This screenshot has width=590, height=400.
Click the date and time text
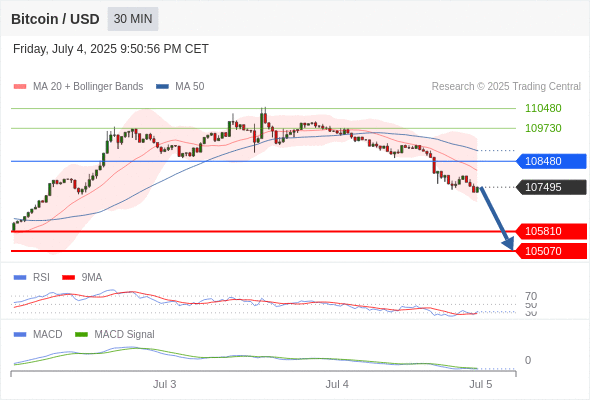pos(111,49)
